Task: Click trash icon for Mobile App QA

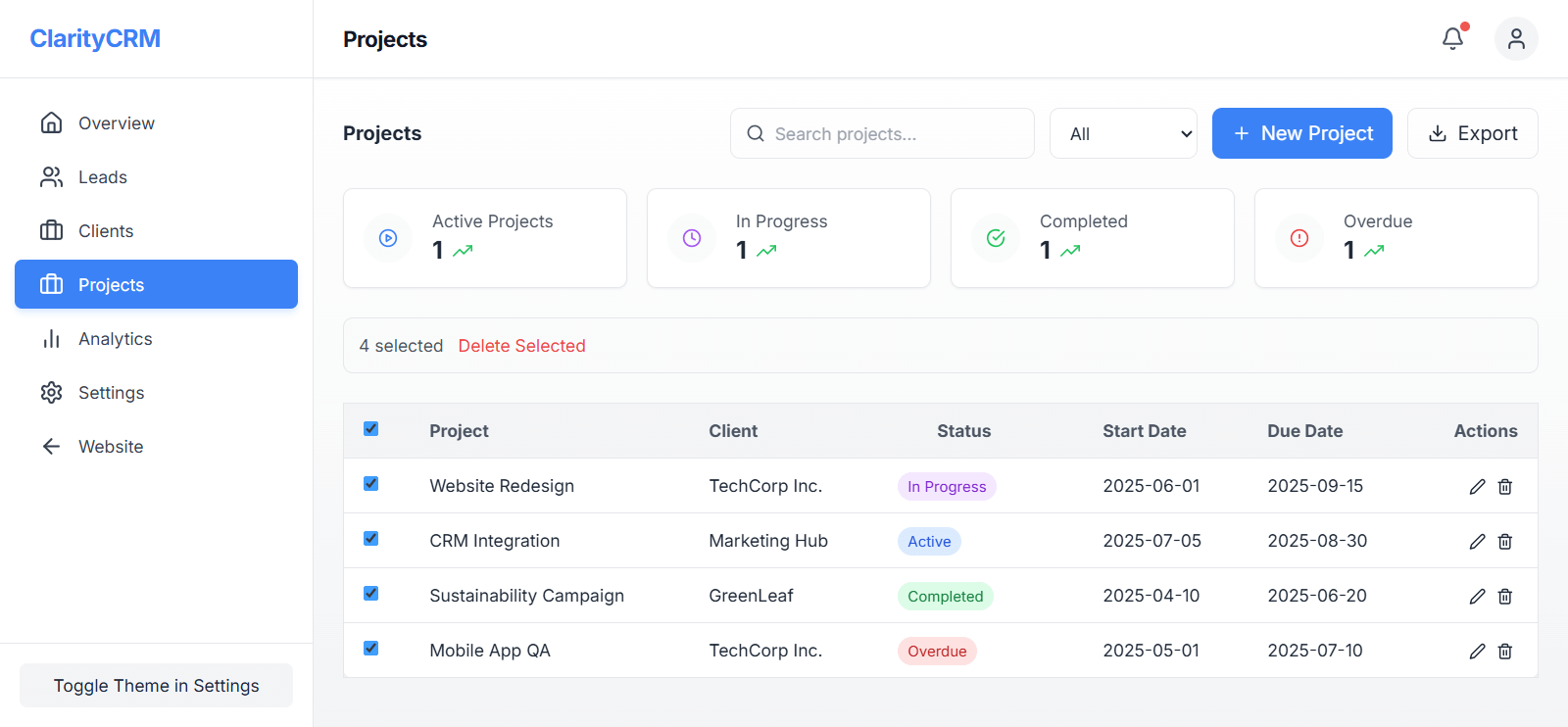Action: tap(1505, 652)
